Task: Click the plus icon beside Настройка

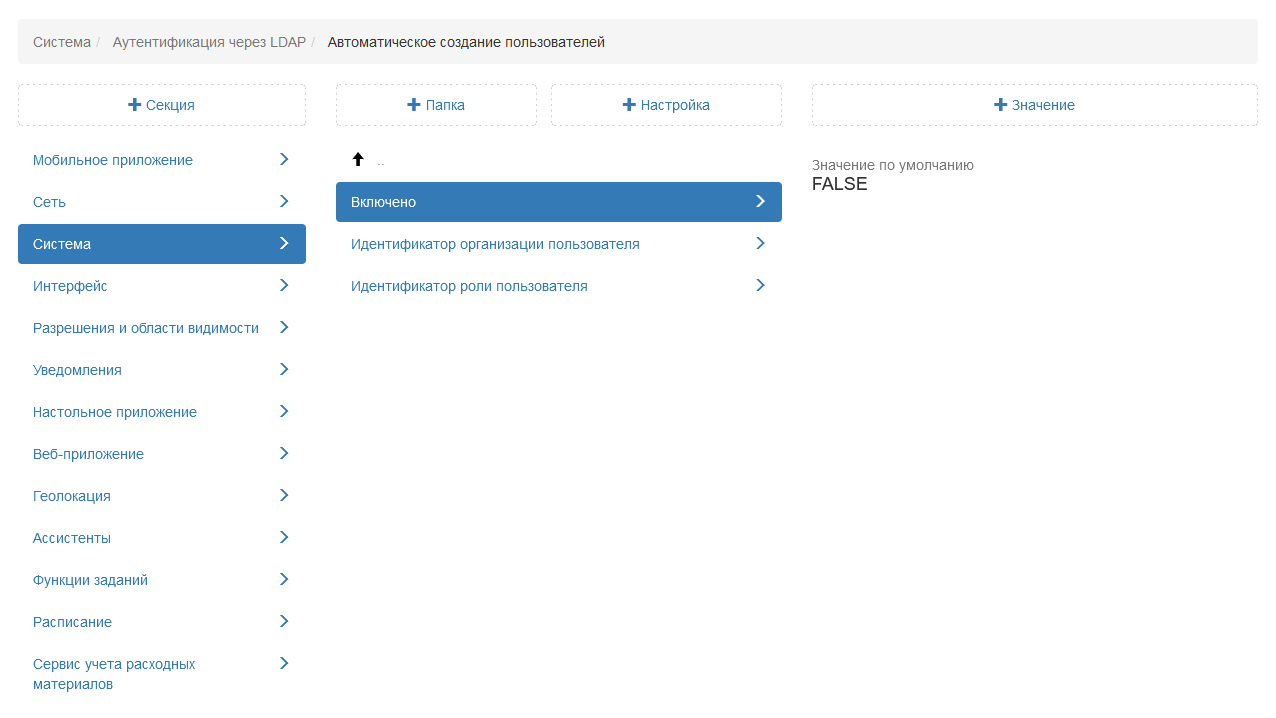Action: coord(629,105)
